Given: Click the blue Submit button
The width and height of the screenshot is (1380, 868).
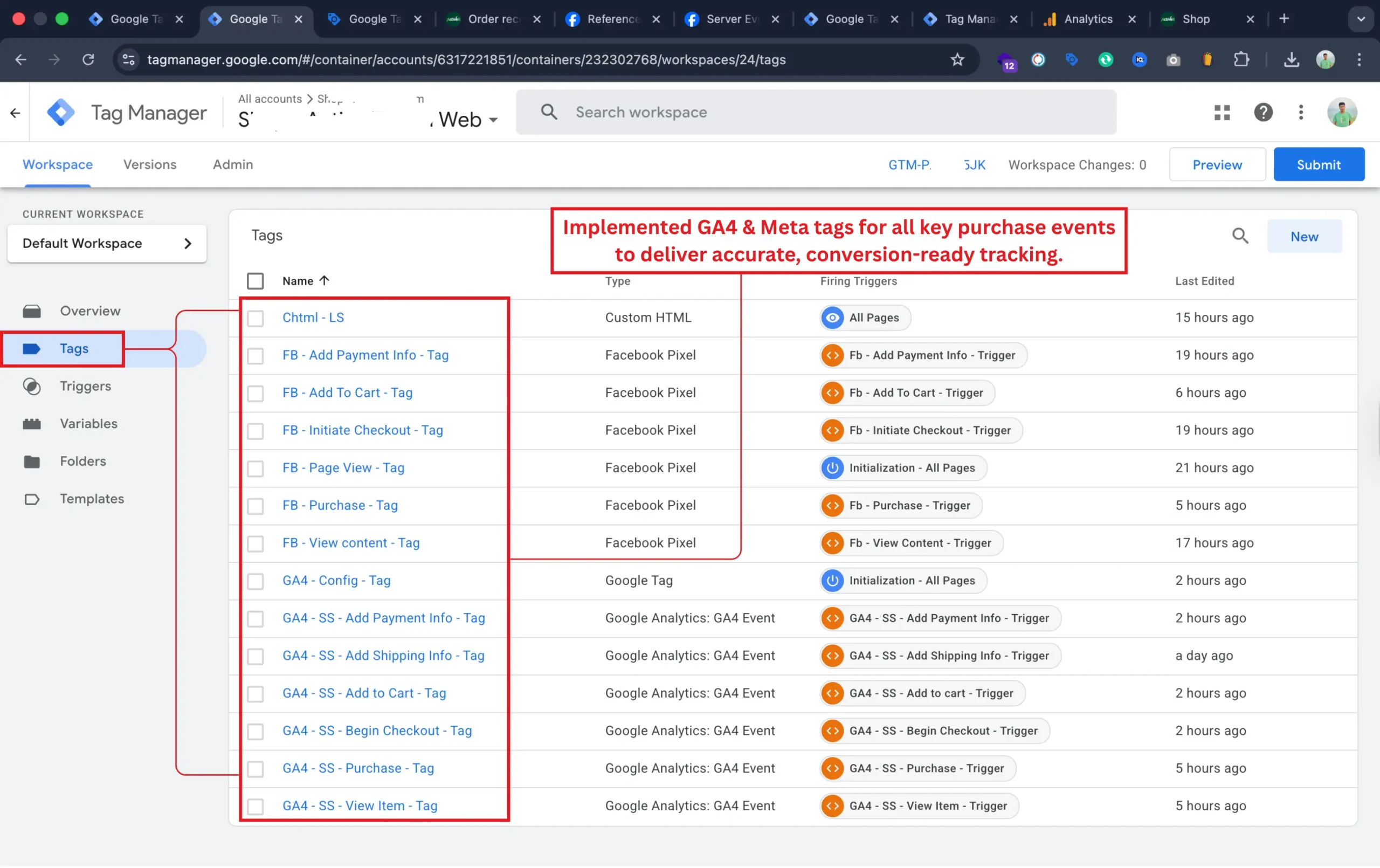Looking at the screenshot, I should pos(1318,164).
